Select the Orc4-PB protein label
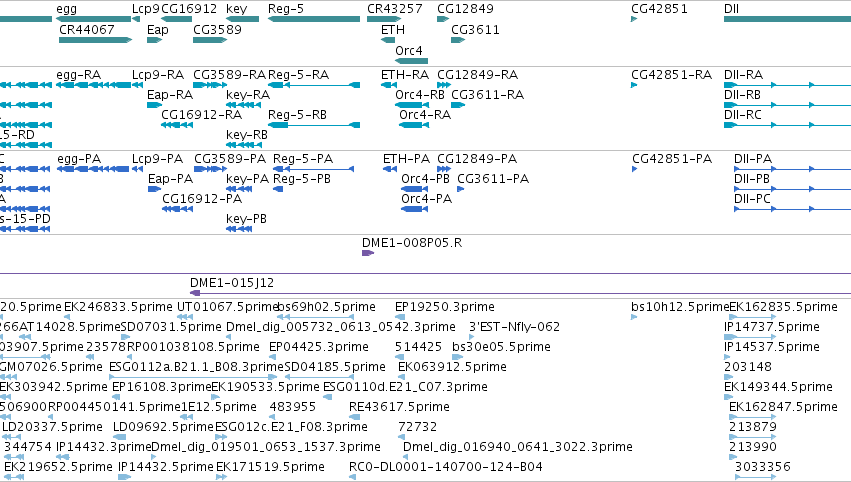This screenshot has width=851, height=482. 426,179
